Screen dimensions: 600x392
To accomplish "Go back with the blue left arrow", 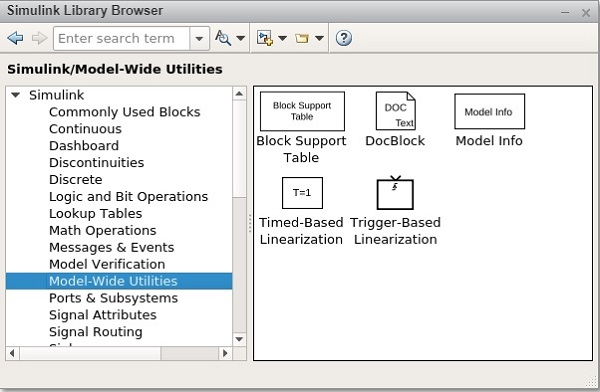I will coord(15,38).
